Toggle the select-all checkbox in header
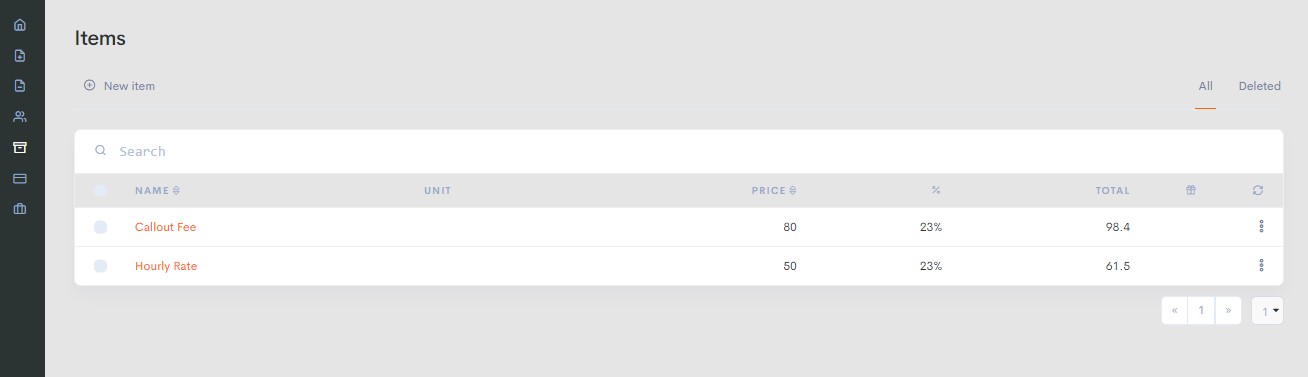 100,190
